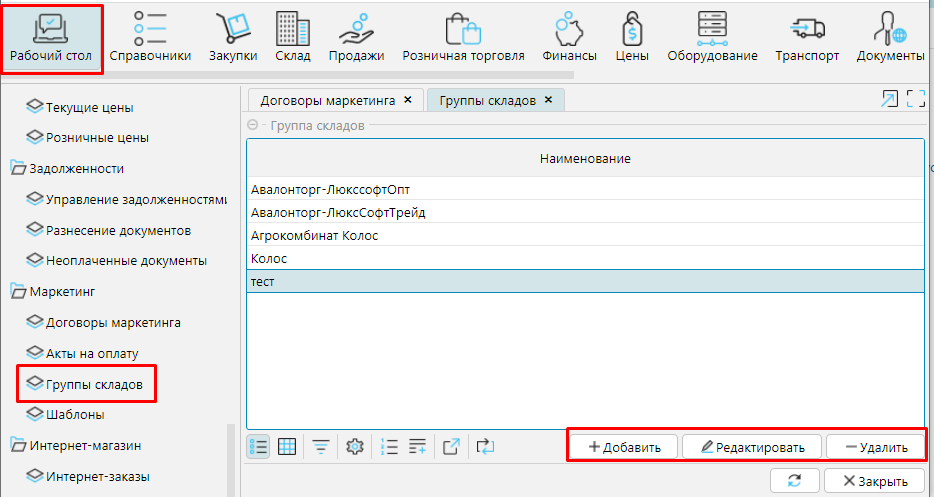The width and height of the screenshot is (934, 497).
Task: Click the refresh button next to Закрыть
Action: click(x=794, y=480)
